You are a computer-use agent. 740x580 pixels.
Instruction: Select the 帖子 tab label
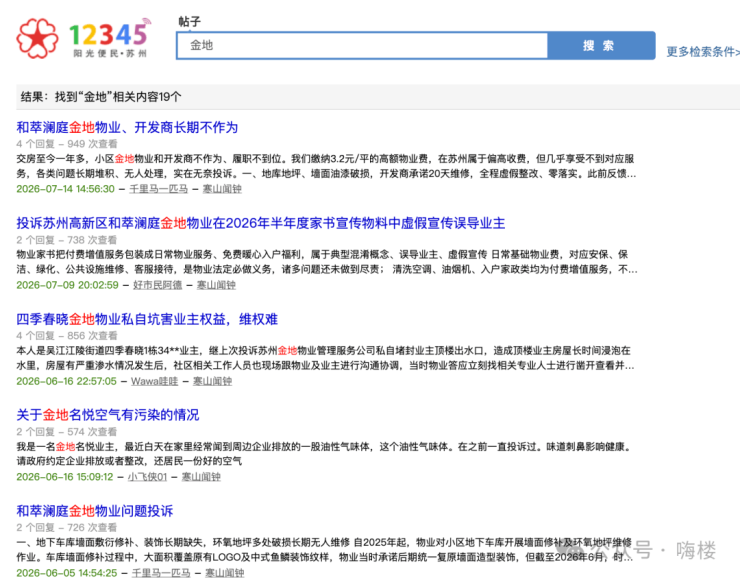[x=189, y=21]
